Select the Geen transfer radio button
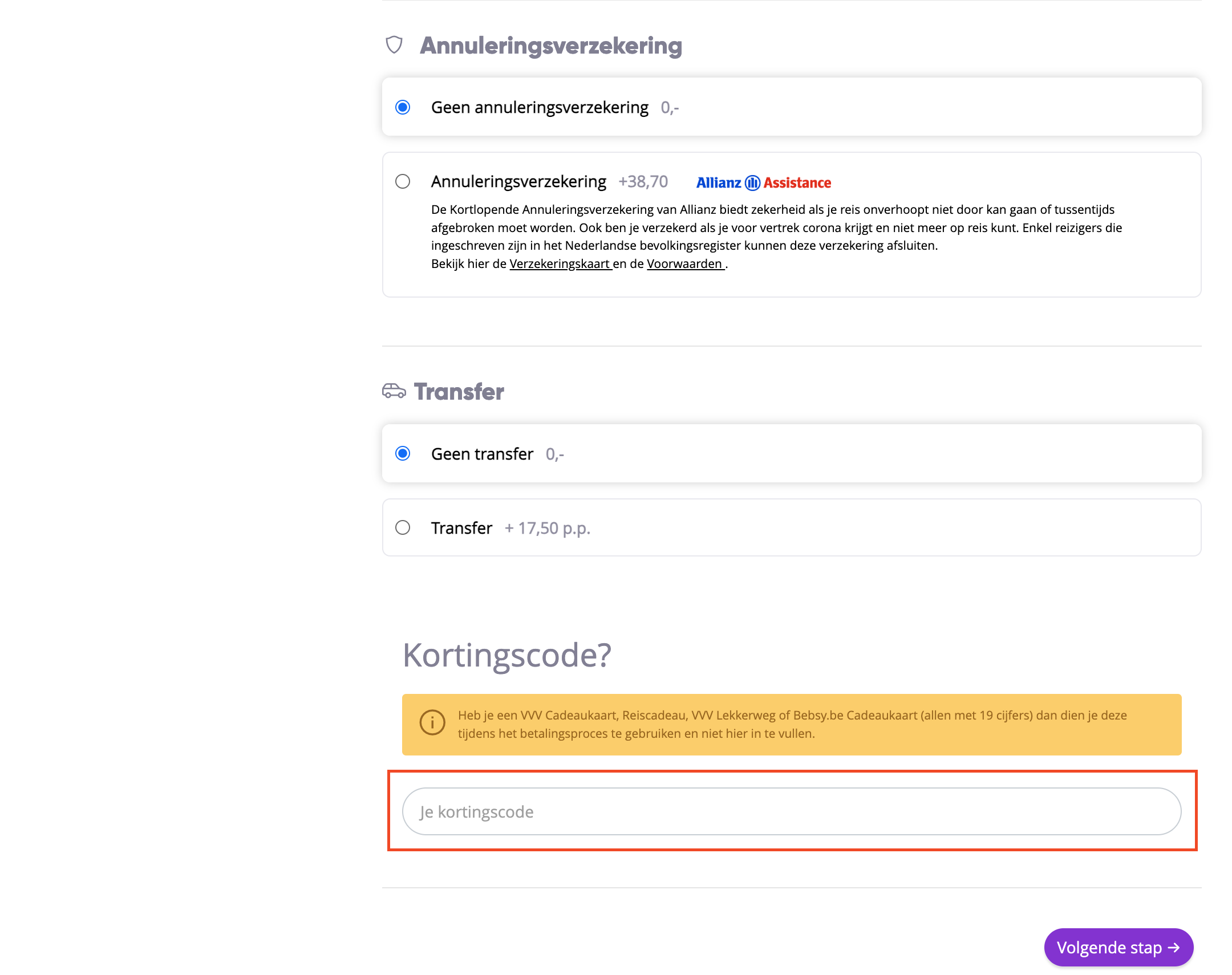The width and height of the screenshot is (1232, 975). 403,454
